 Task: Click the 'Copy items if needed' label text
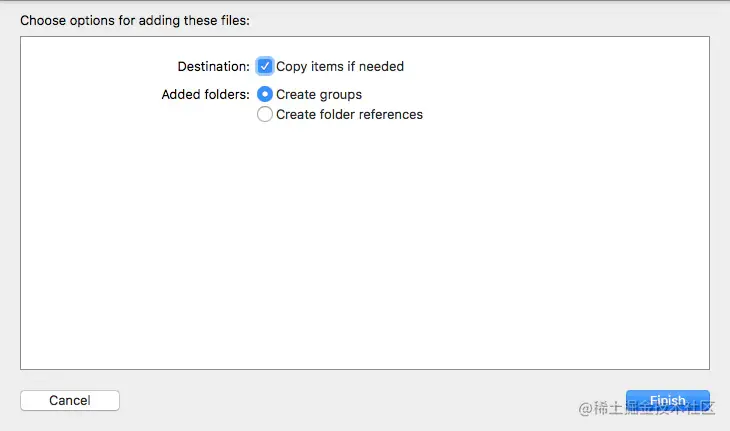click(x=340, y=66)
